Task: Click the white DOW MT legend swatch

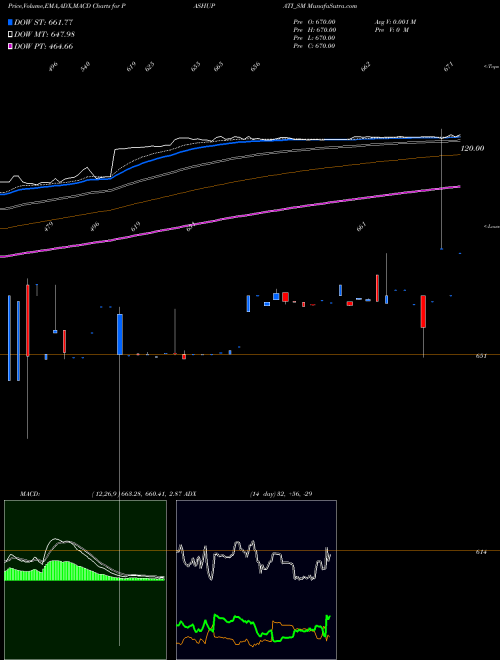Action: point(10,35)
